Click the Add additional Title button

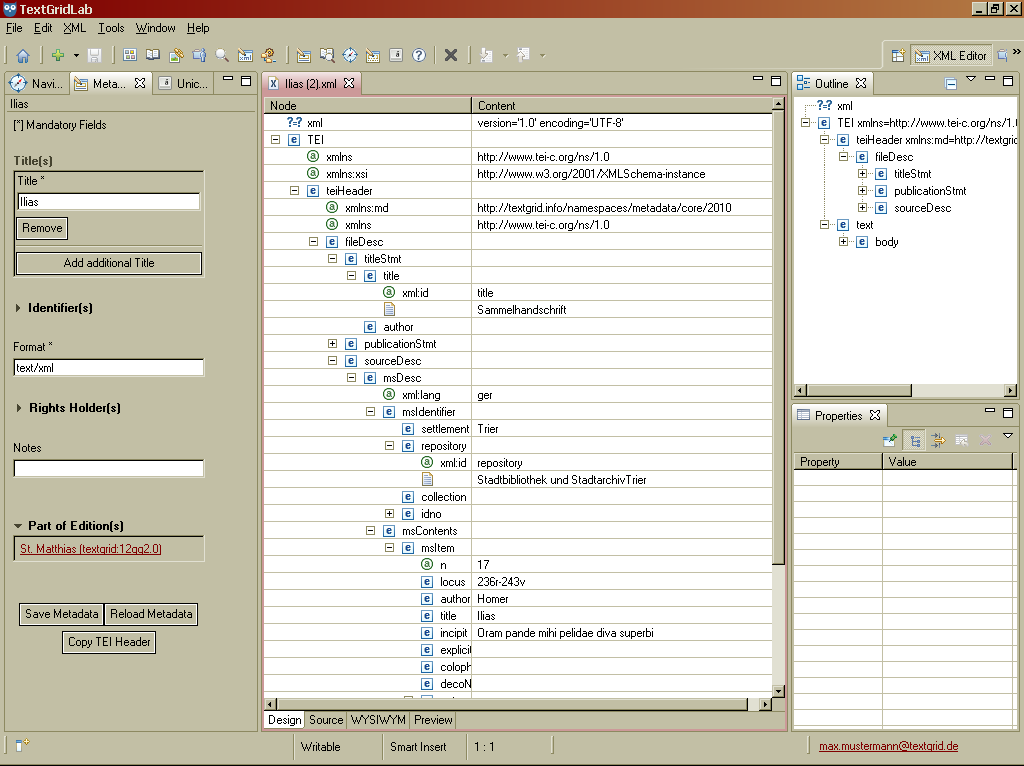109,263
